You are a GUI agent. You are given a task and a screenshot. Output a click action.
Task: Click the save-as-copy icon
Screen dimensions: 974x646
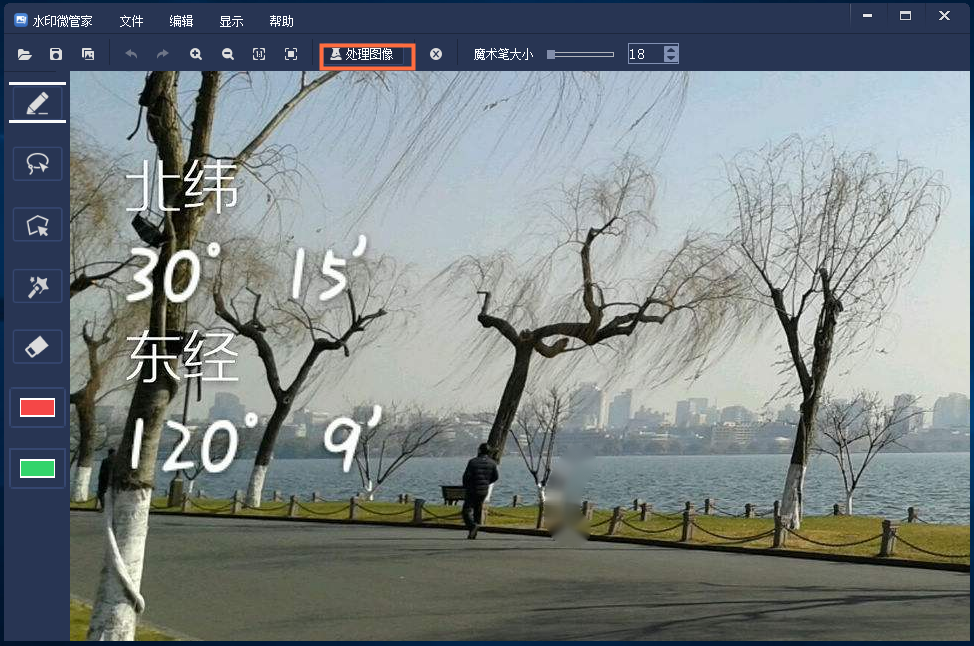click(88, 54)
